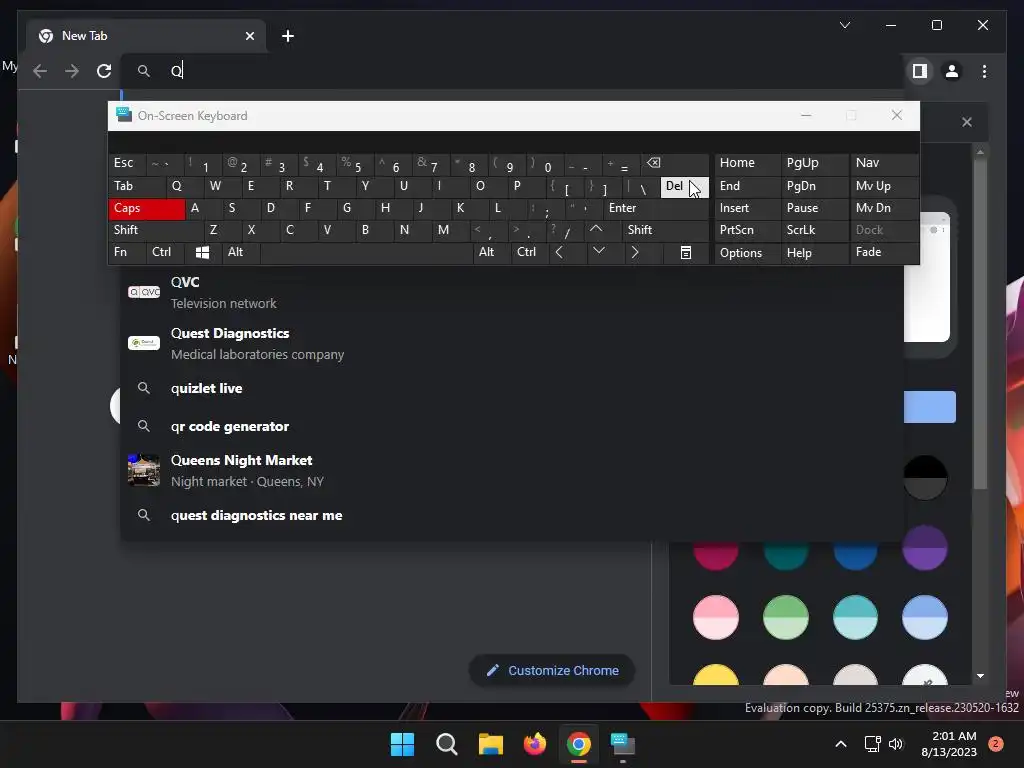Click the Chrome forward arrow
Viewport: 1024px width, 768px height.
72,71
